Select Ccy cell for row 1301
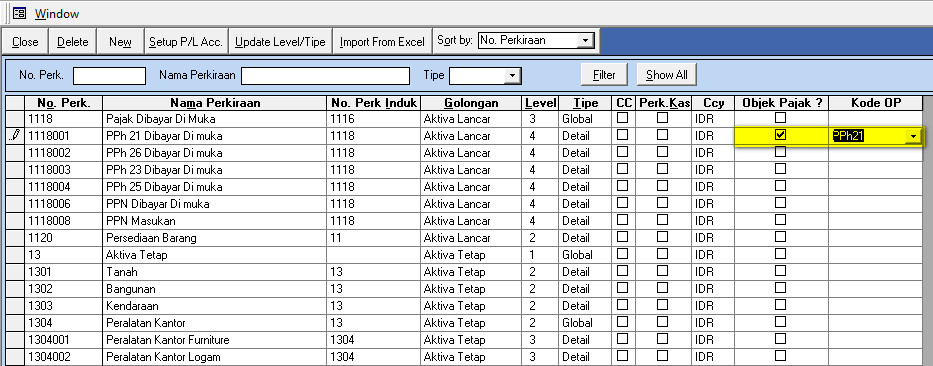The height and width of the screenshot is (366, 933). tap(713, 272)
